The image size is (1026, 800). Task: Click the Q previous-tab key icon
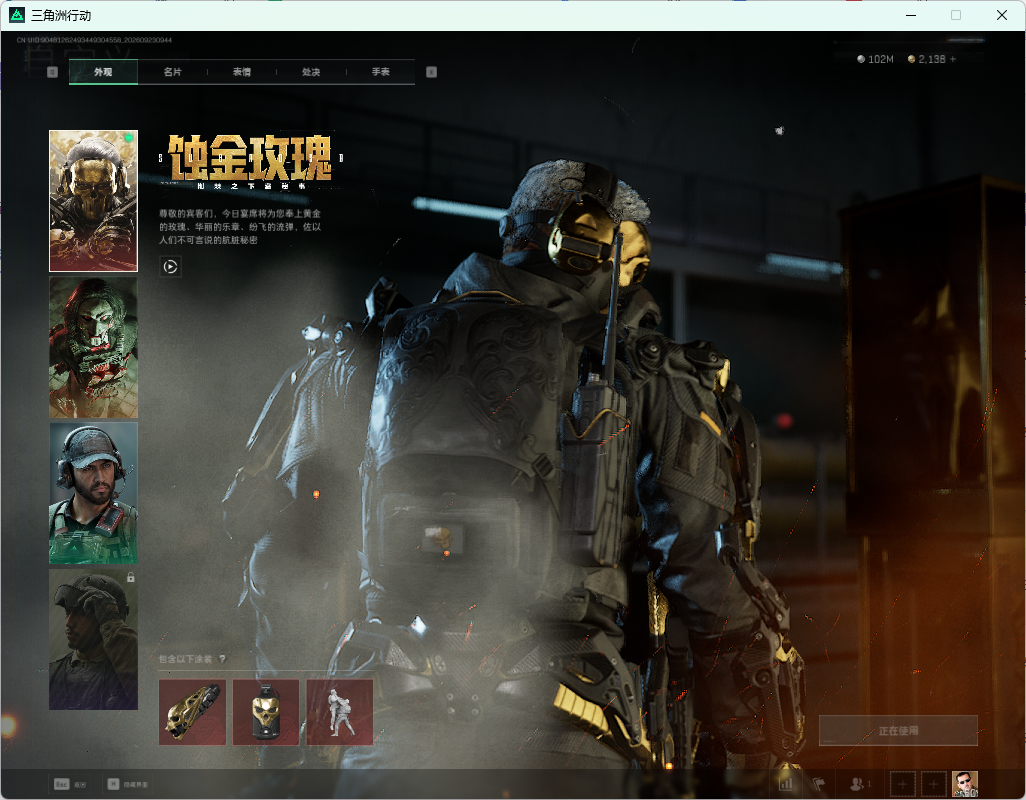(x=52, y=72)
